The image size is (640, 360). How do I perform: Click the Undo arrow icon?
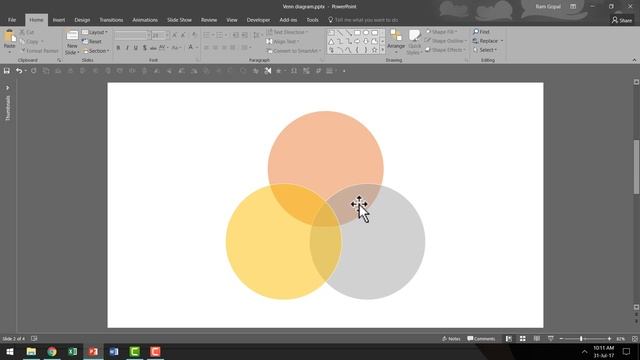pyautogui.click(x=19, y=71)
